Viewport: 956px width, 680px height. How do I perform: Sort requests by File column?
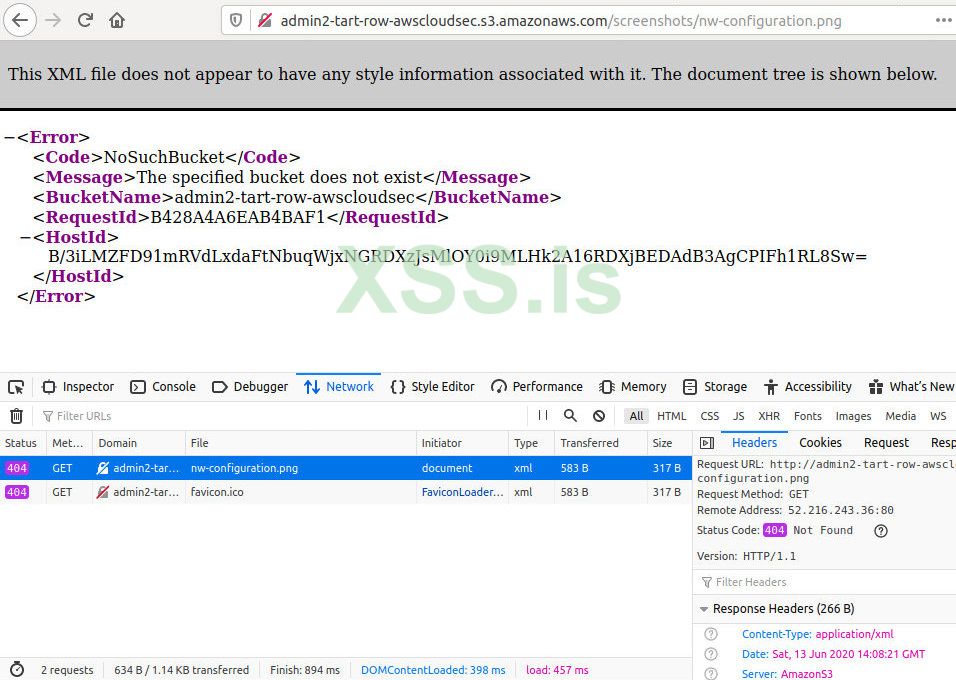click(x=301, y=443)
